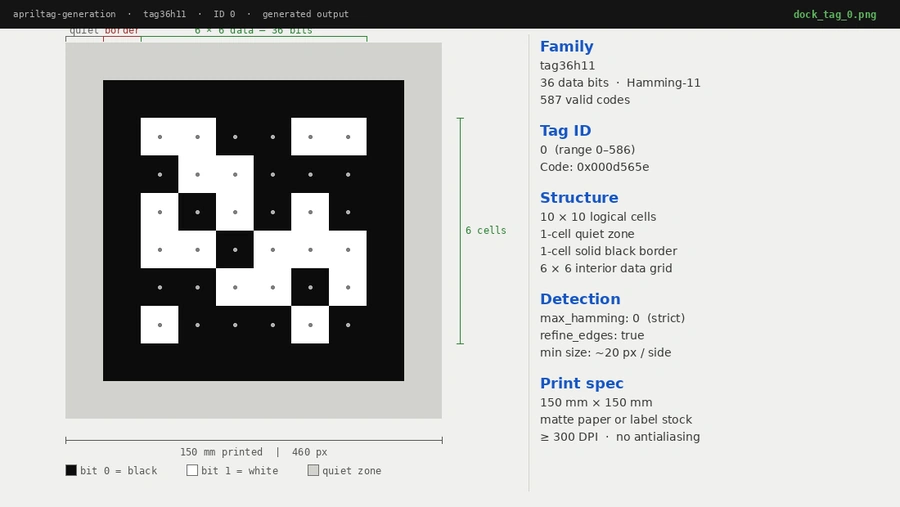The width and height of the screenshot is (900, 507).
Task: Select the Structure section heading
Action: pyautogui.click(x=579, y=198)
